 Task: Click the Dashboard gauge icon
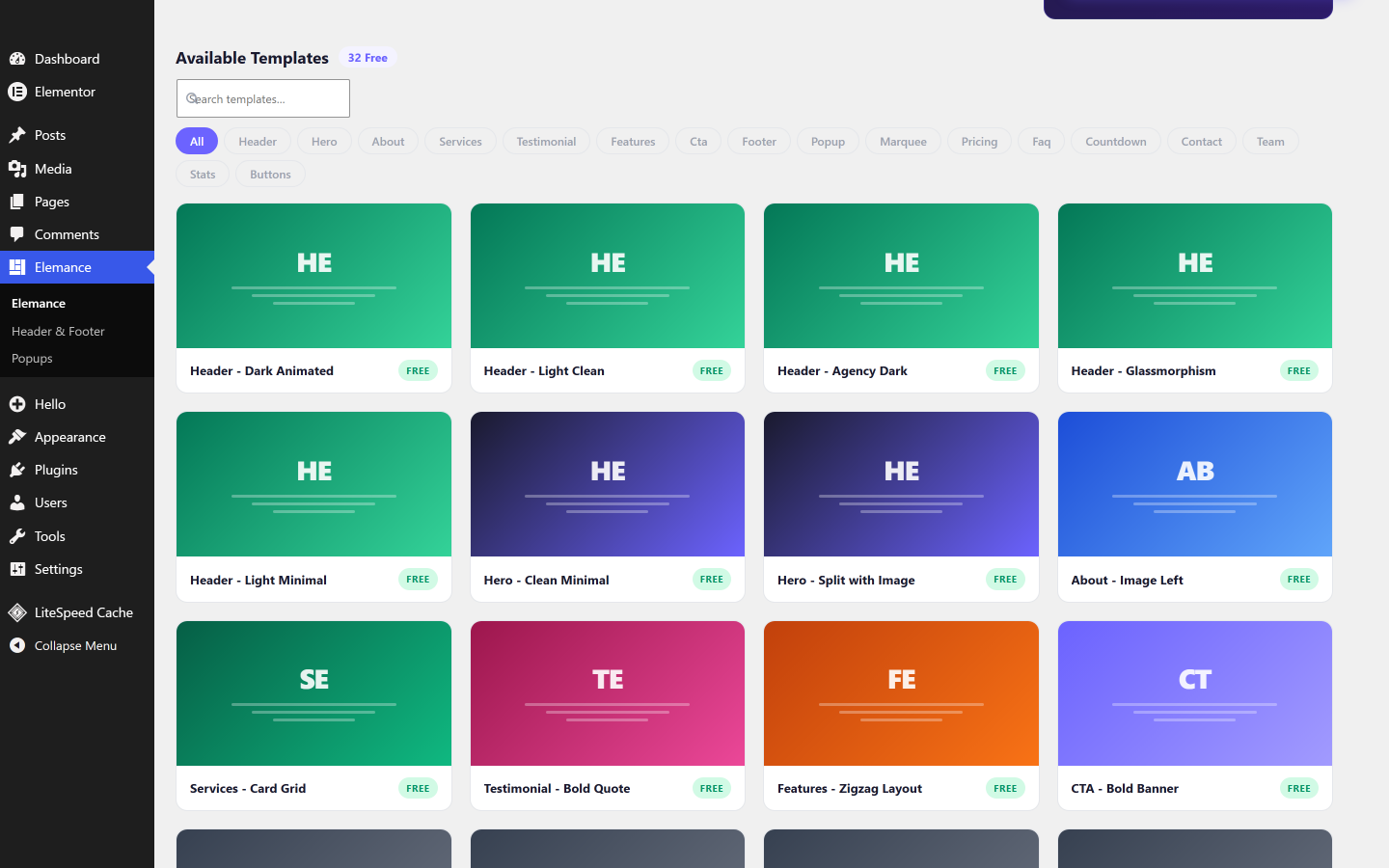[17, 59]
